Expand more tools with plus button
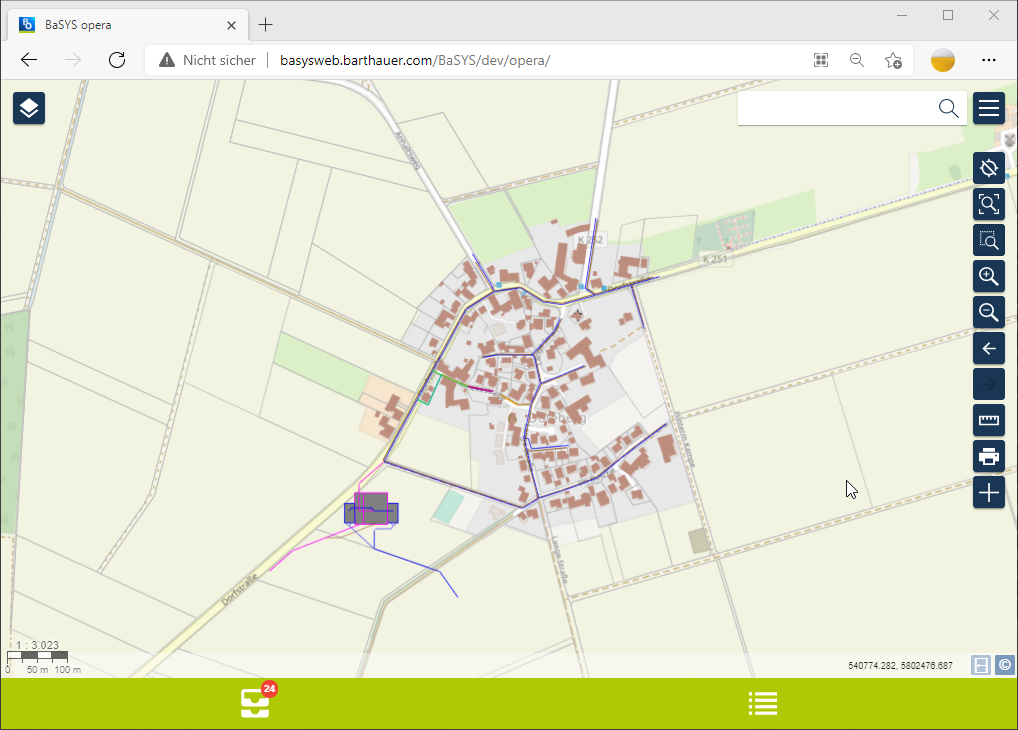The image size is (1018, 730). tap(989, 493)
